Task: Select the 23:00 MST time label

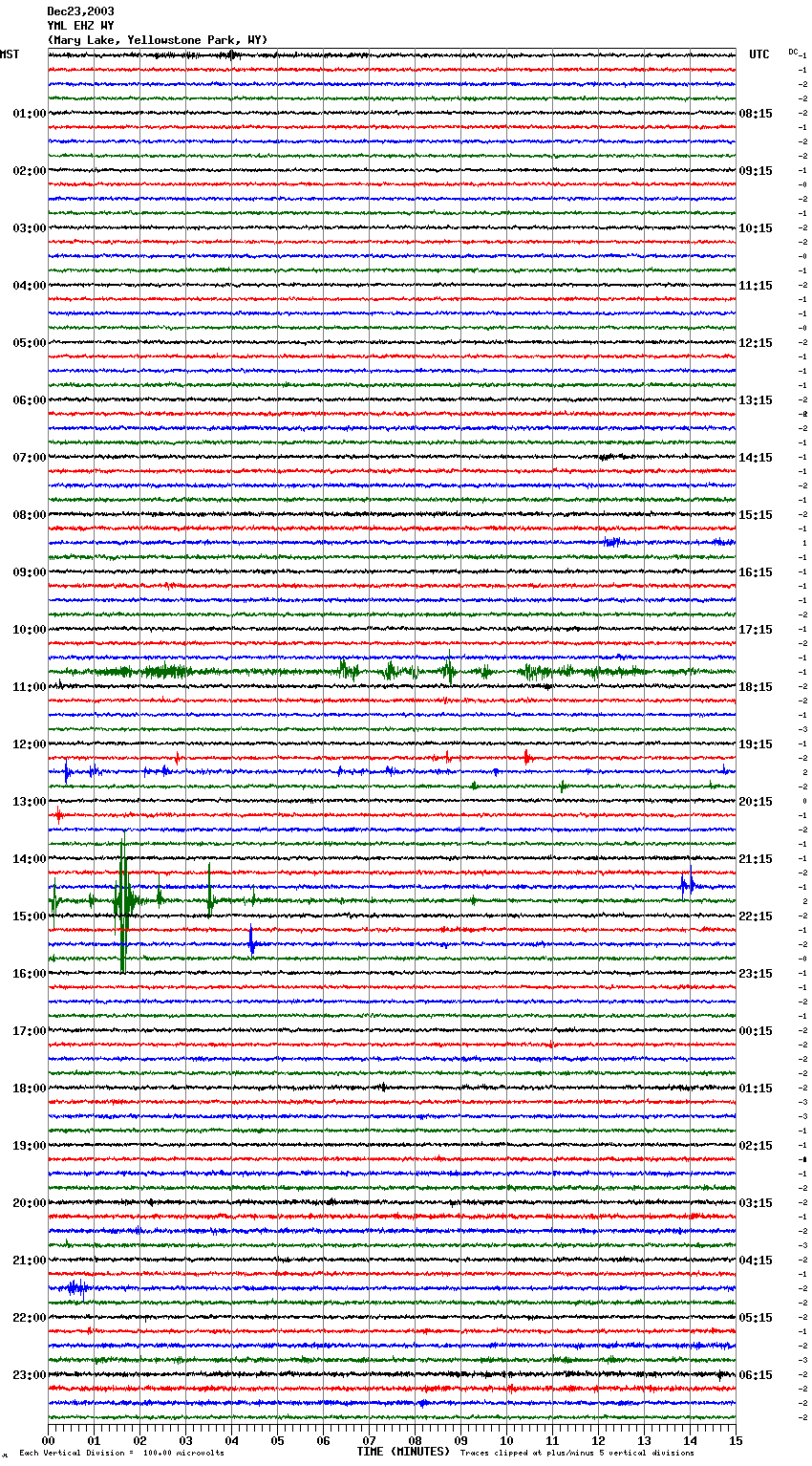Action: [29, 1375]
